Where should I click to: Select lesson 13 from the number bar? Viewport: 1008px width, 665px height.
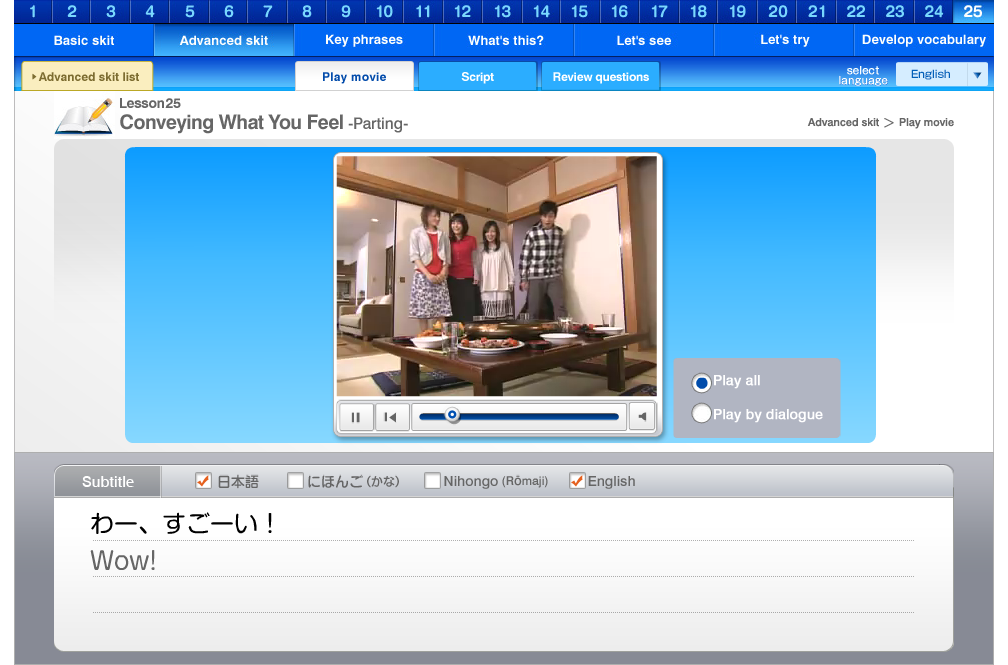[501, 12]
